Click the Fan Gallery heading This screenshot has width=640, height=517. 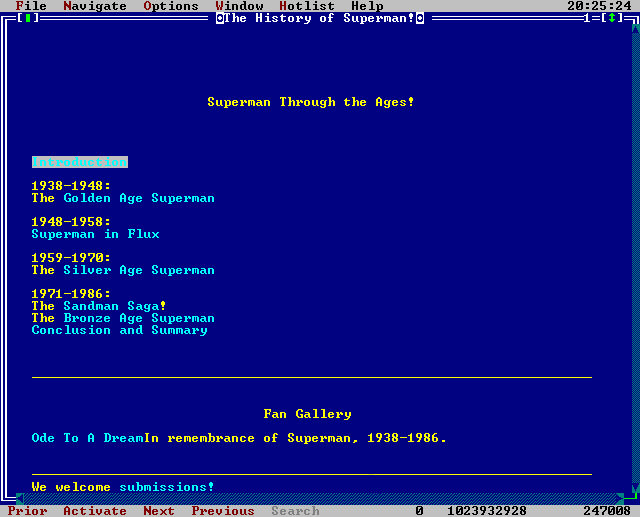pos(307,414)
